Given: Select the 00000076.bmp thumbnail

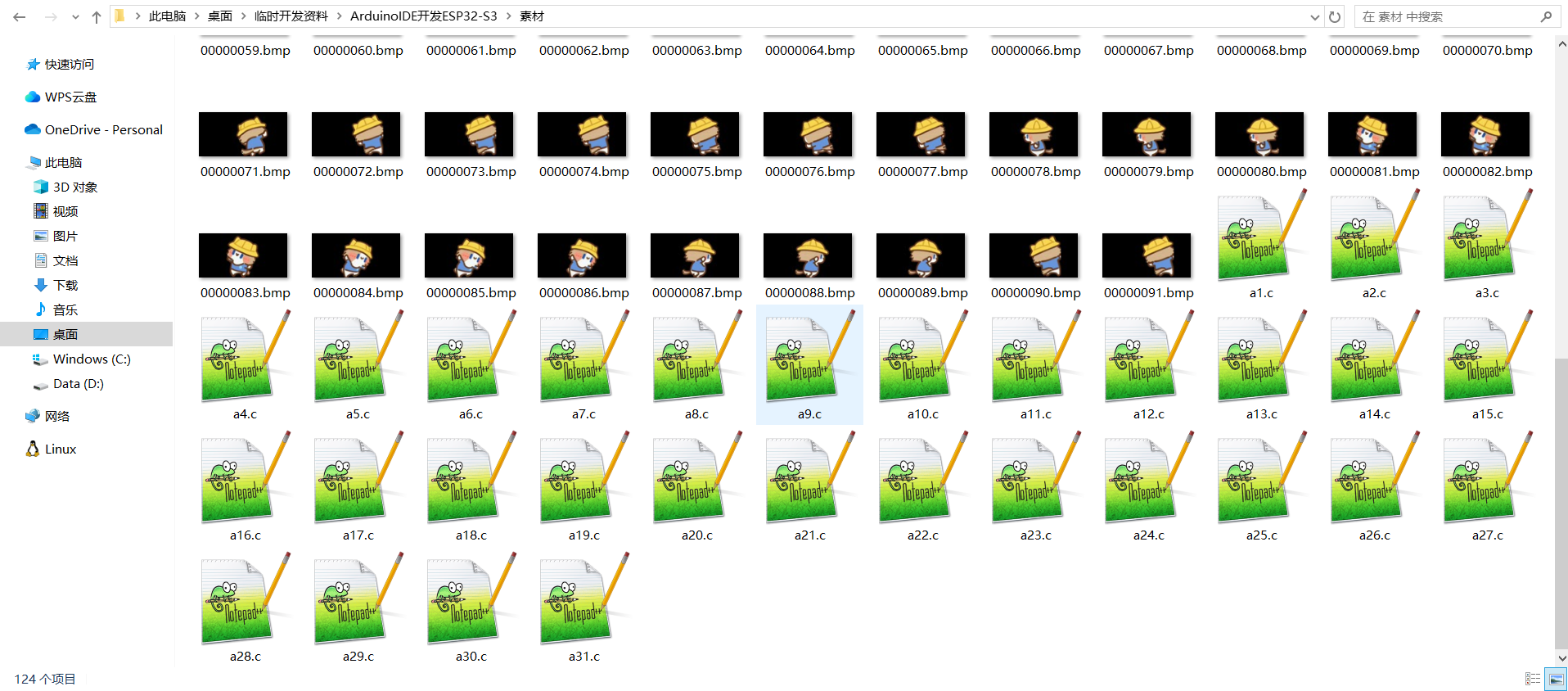Looking at the screenshot, I should 808,134.
